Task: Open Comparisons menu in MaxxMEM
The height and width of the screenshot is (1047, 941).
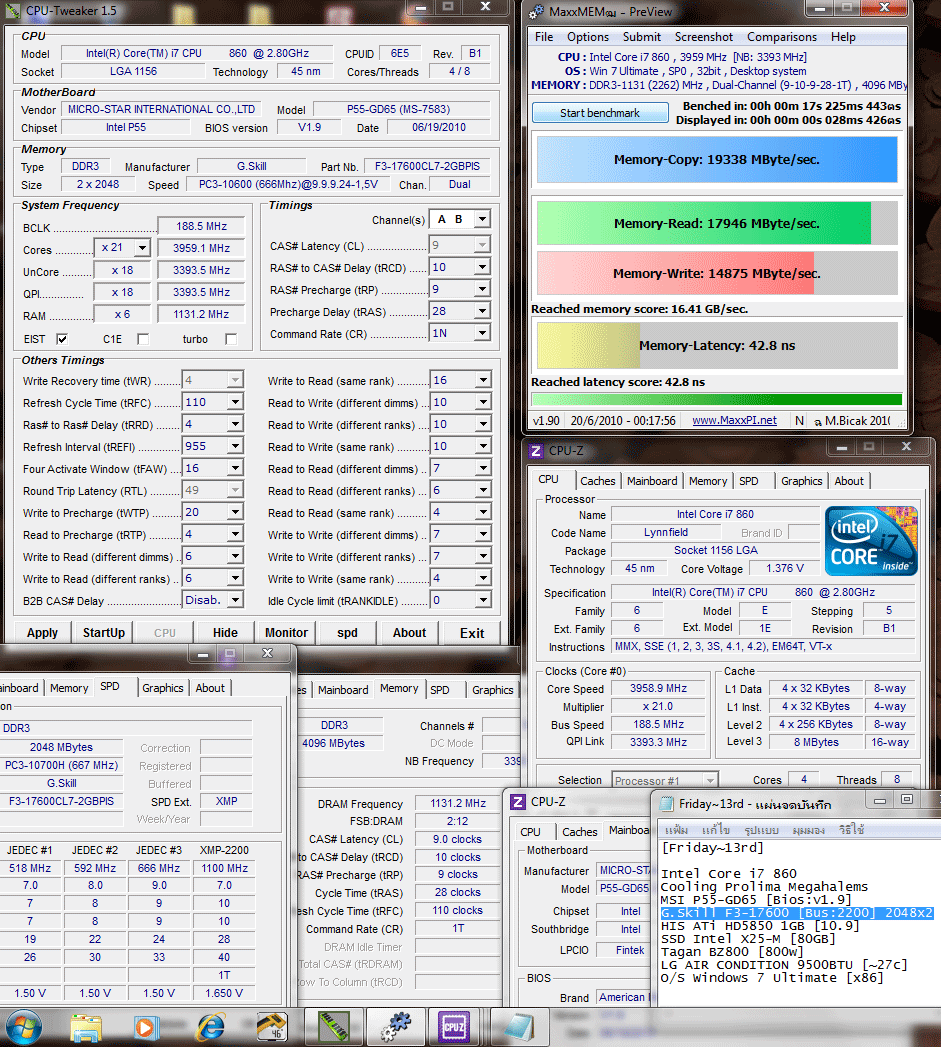Action: click(x=781, y=37)
